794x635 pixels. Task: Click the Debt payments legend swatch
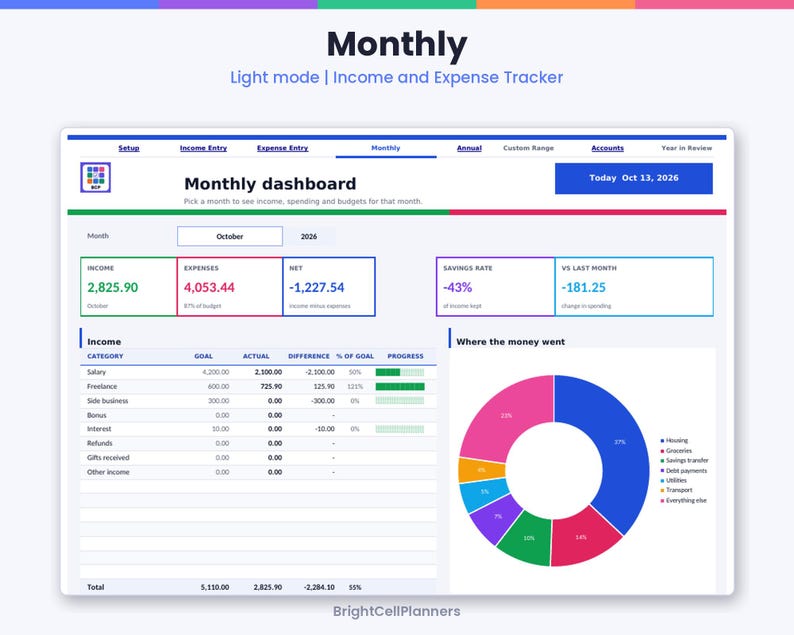coord(662,470)
